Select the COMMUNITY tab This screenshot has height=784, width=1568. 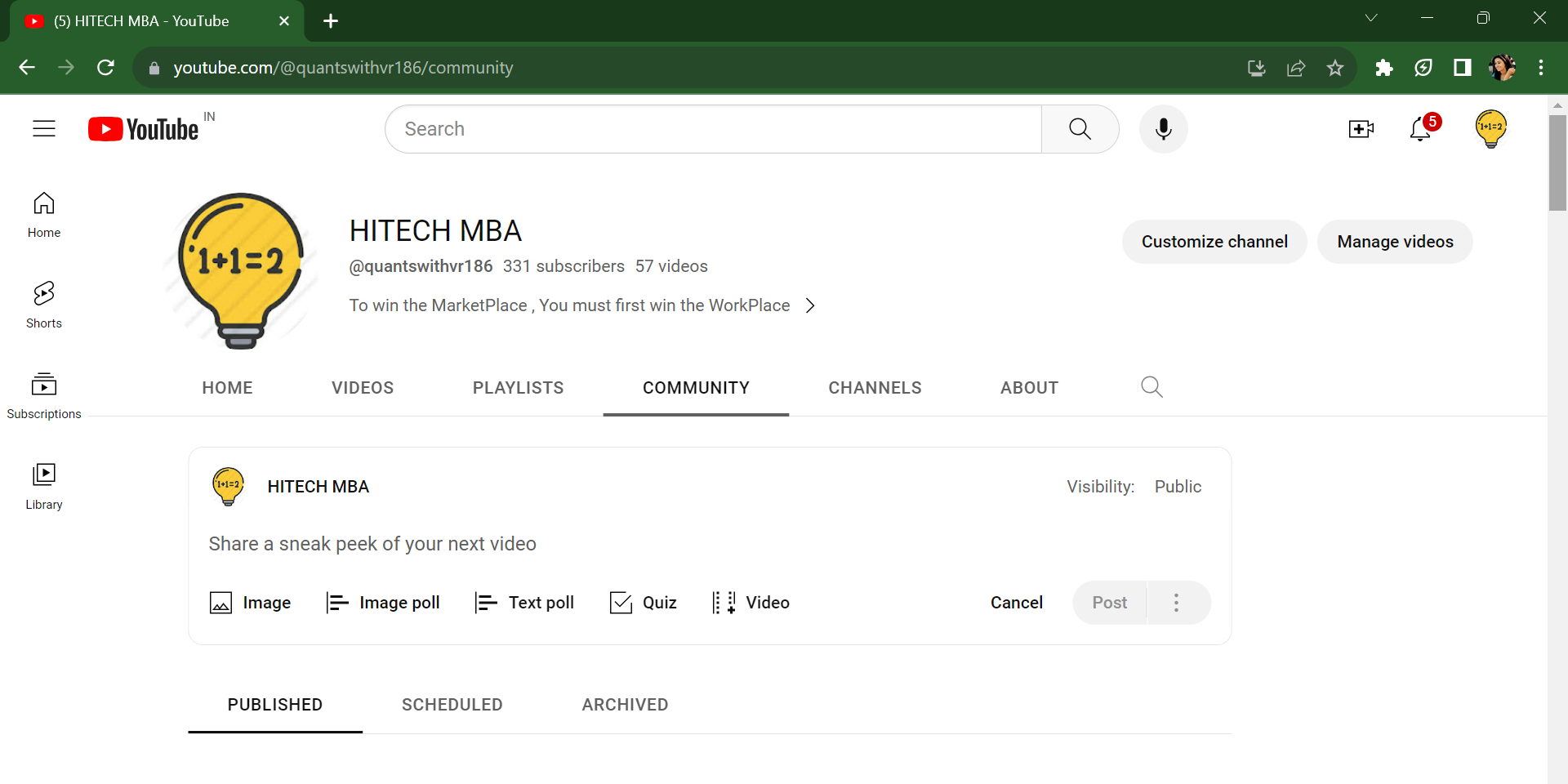(x=696, y=388)
